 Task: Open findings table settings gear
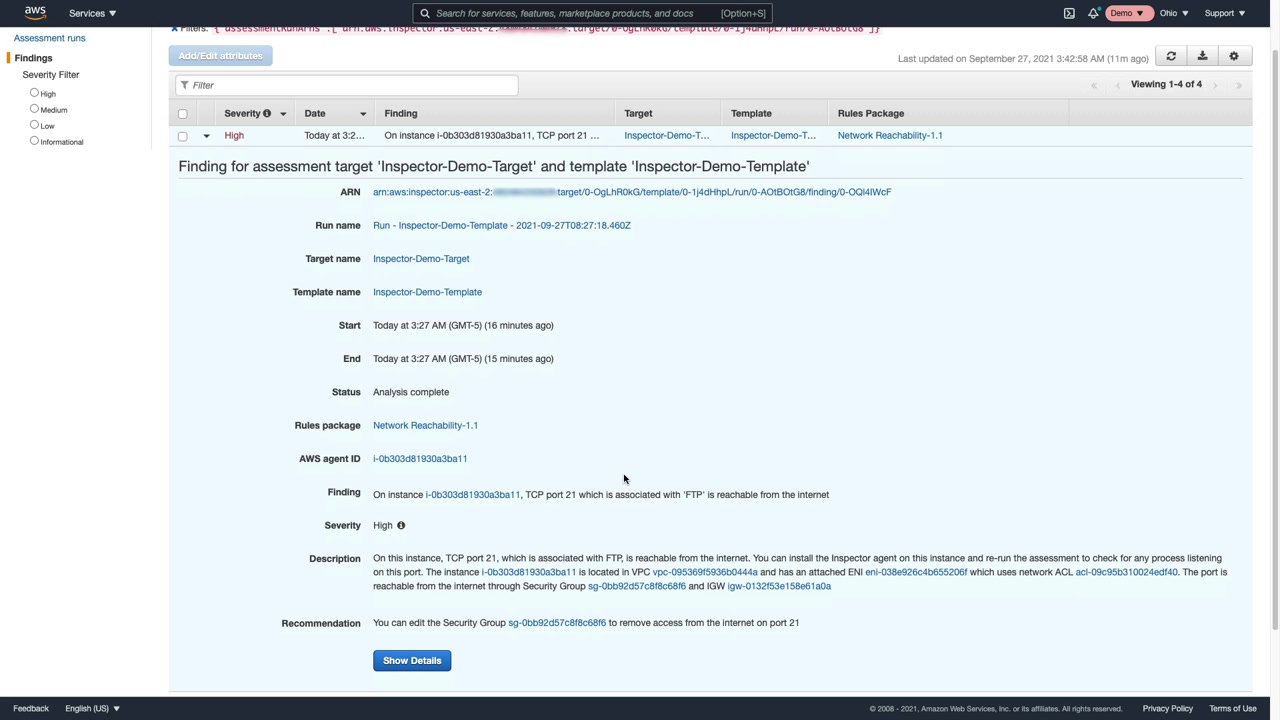(1234, 57)
